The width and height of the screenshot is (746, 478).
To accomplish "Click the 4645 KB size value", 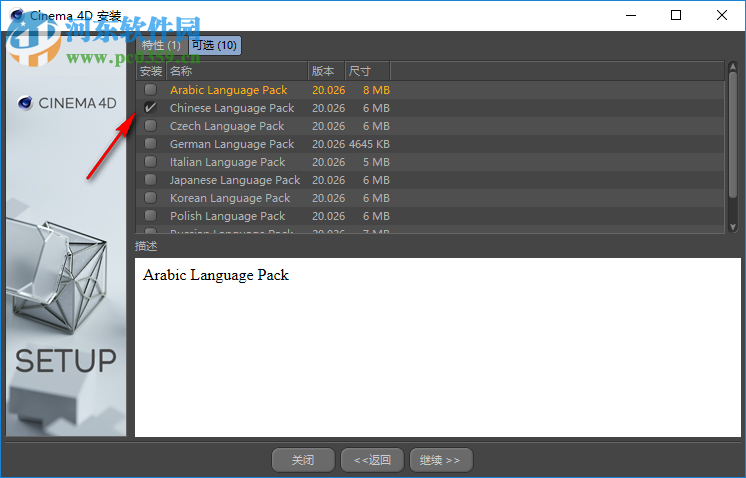I will [x=369, y=144].
